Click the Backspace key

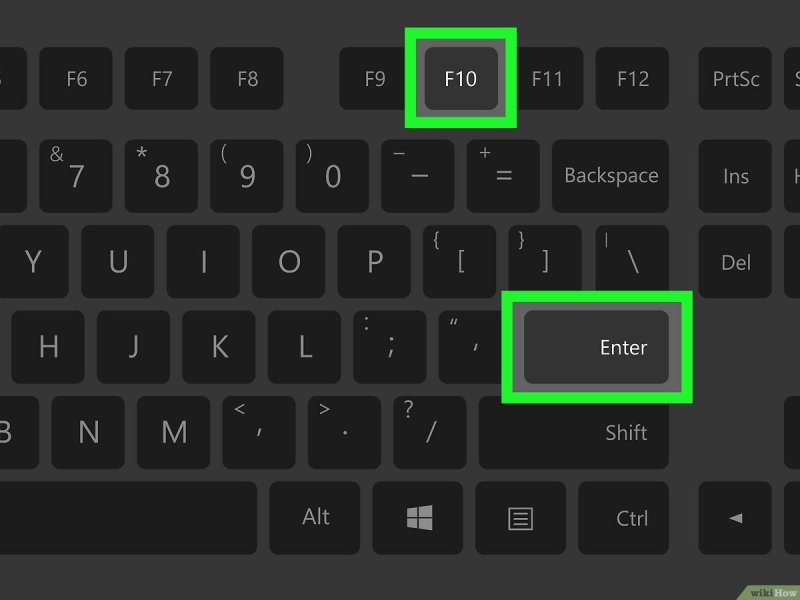pos(610,176)
